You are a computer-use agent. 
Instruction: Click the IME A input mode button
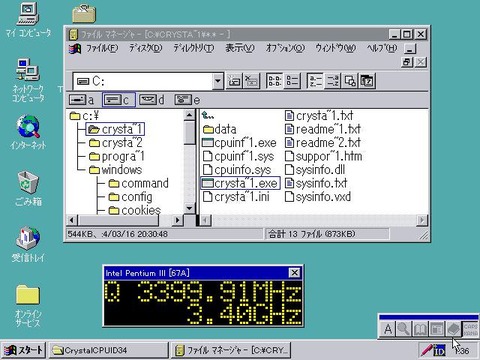pyautogui.click(x=388, y=329)
